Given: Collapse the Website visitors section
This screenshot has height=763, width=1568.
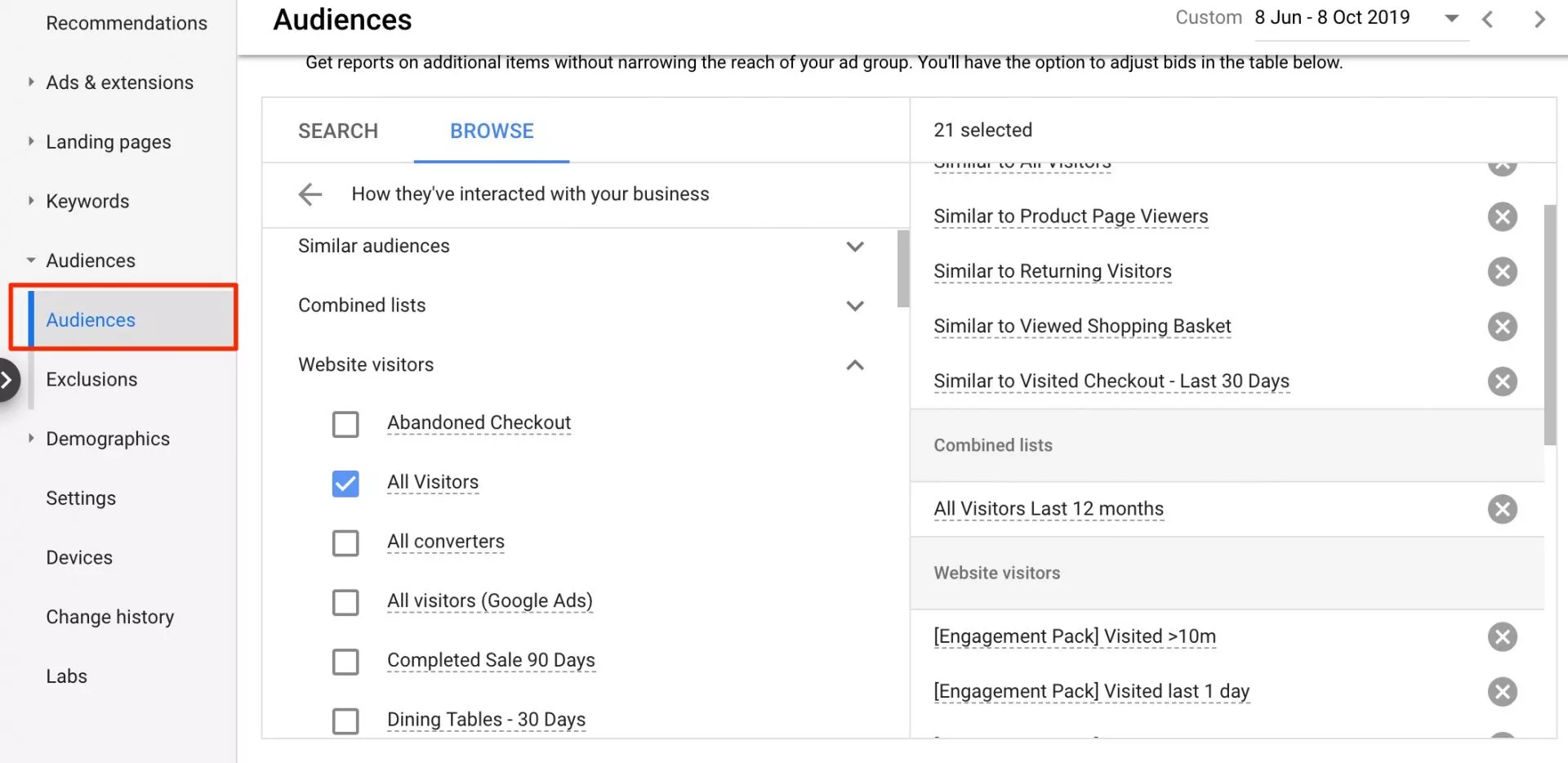Looking at the screenshot, I should [x=854, y=365].
